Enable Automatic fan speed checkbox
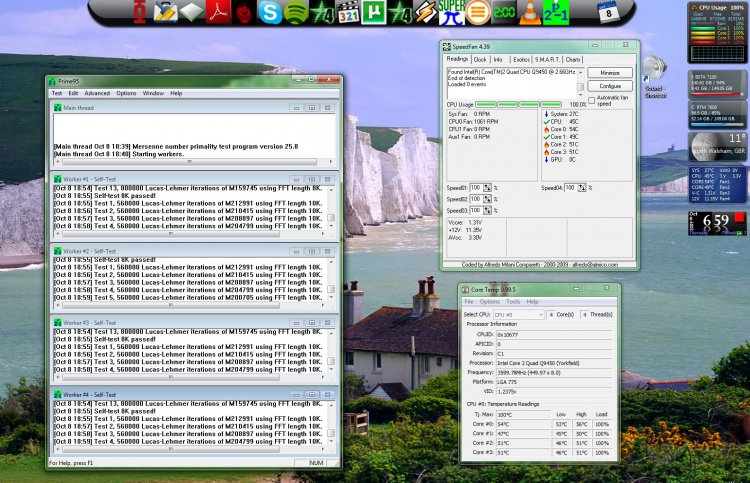750x483 pixels. tap(592, 100)
